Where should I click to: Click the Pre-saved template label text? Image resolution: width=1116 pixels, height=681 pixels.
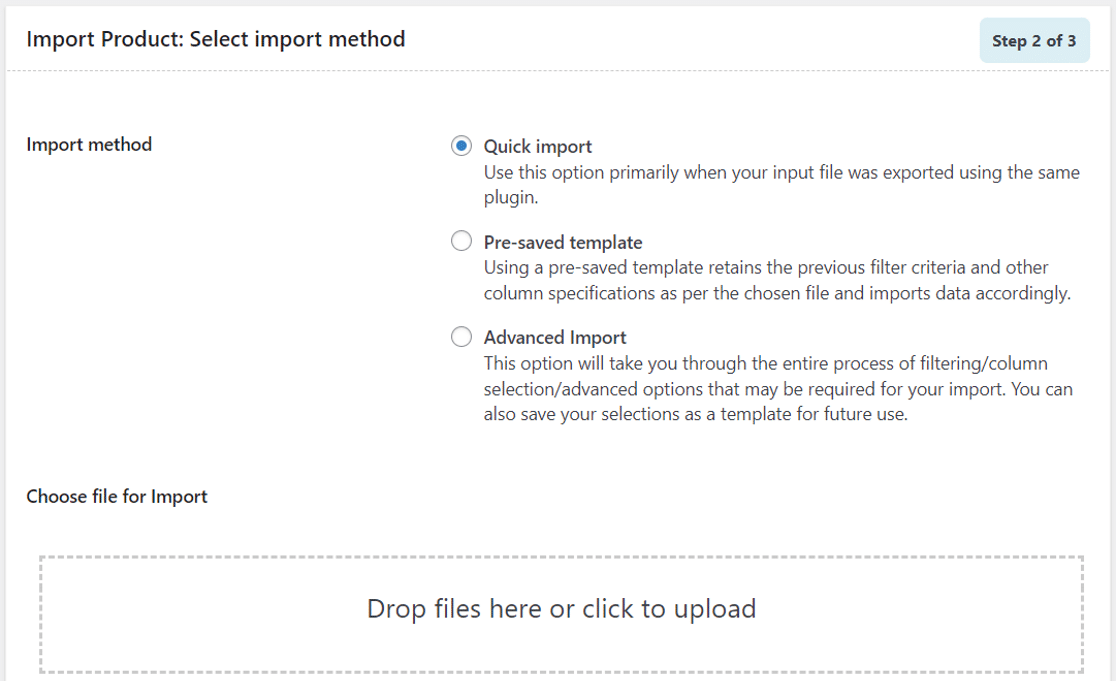pyautogui.click(x=563, y=241)
